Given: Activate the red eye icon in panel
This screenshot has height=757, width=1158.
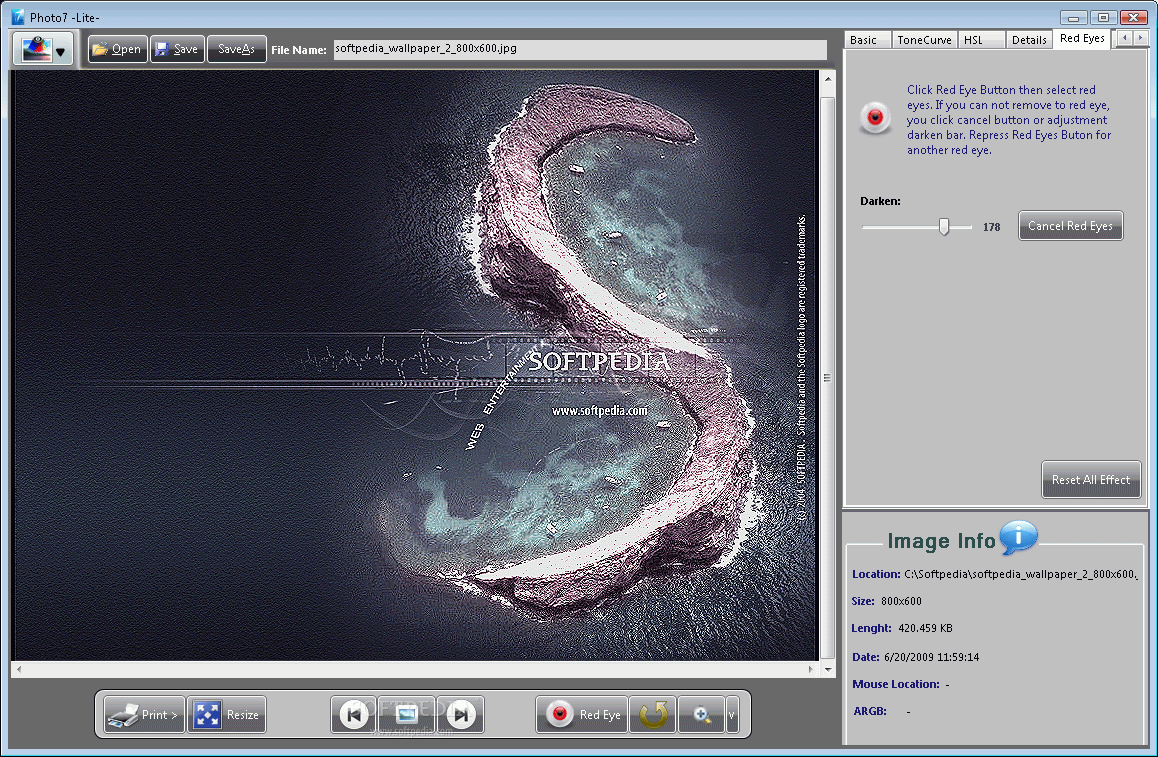Looking at the screenshot, I should (875, 117).
